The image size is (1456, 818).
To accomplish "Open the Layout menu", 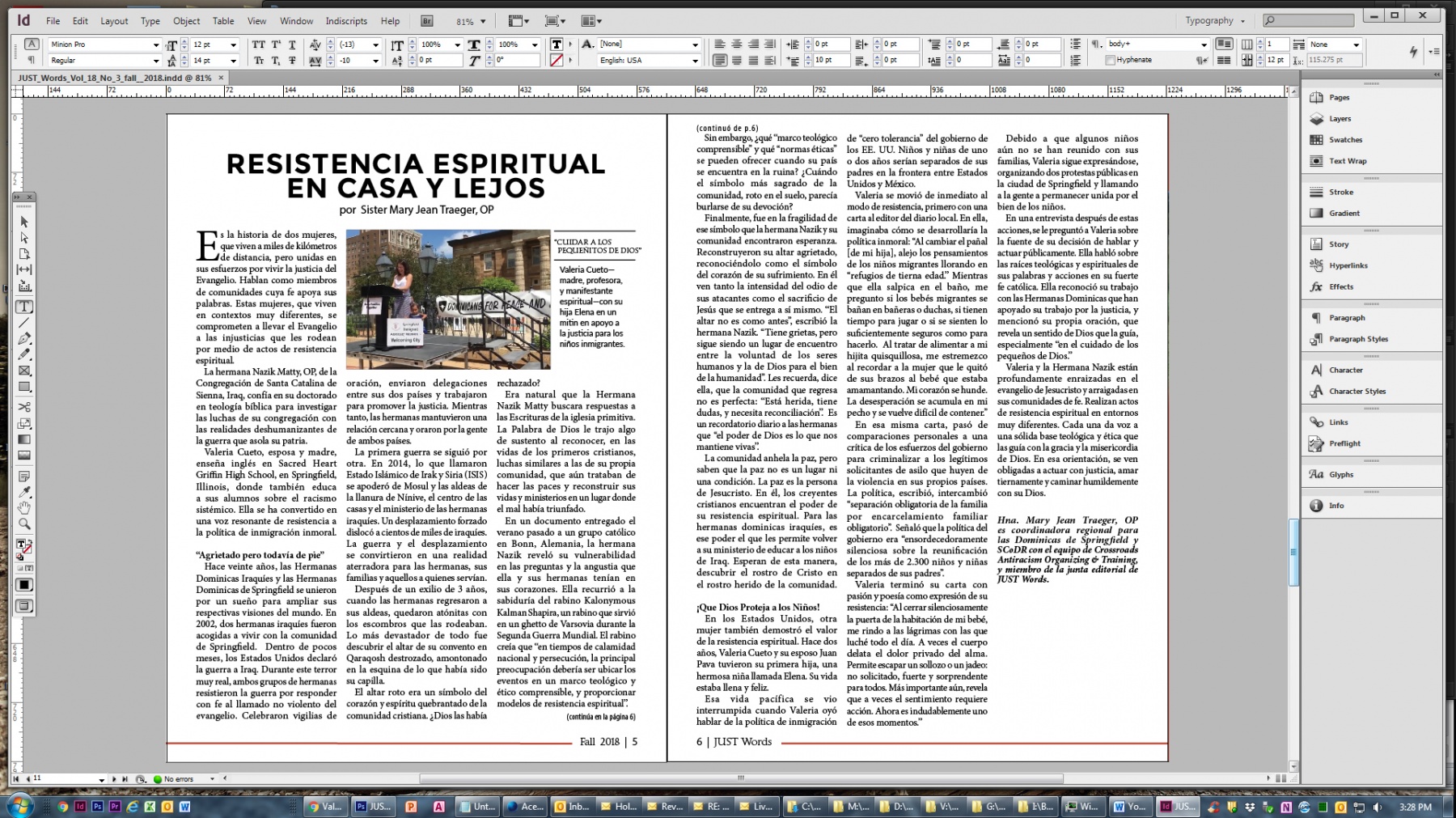I will [114, 21].
